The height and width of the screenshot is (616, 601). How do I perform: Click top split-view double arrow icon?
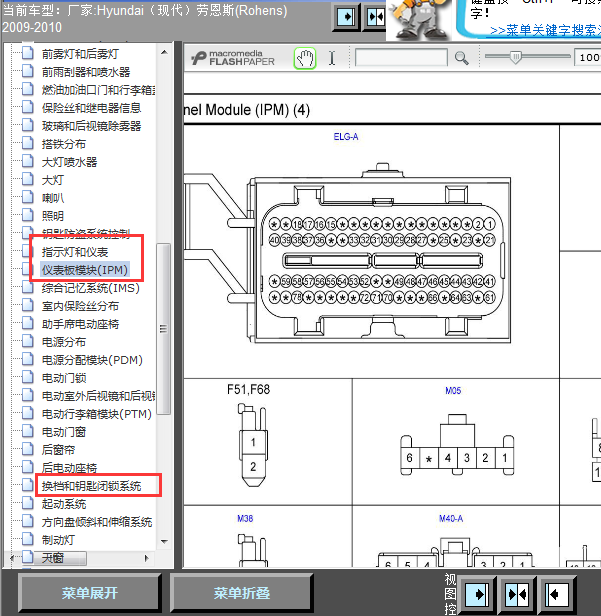coord(375,17)
